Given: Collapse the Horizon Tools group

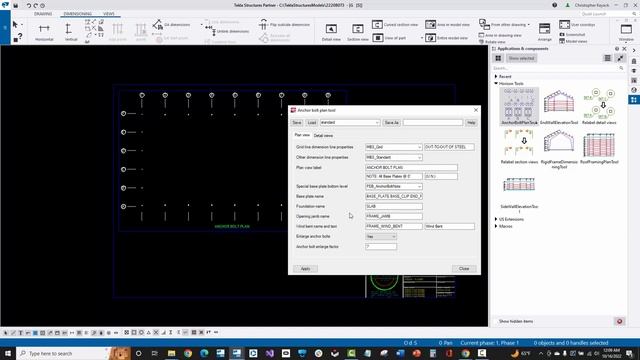Looking at the screenshot, I should (x=496, y=83).
